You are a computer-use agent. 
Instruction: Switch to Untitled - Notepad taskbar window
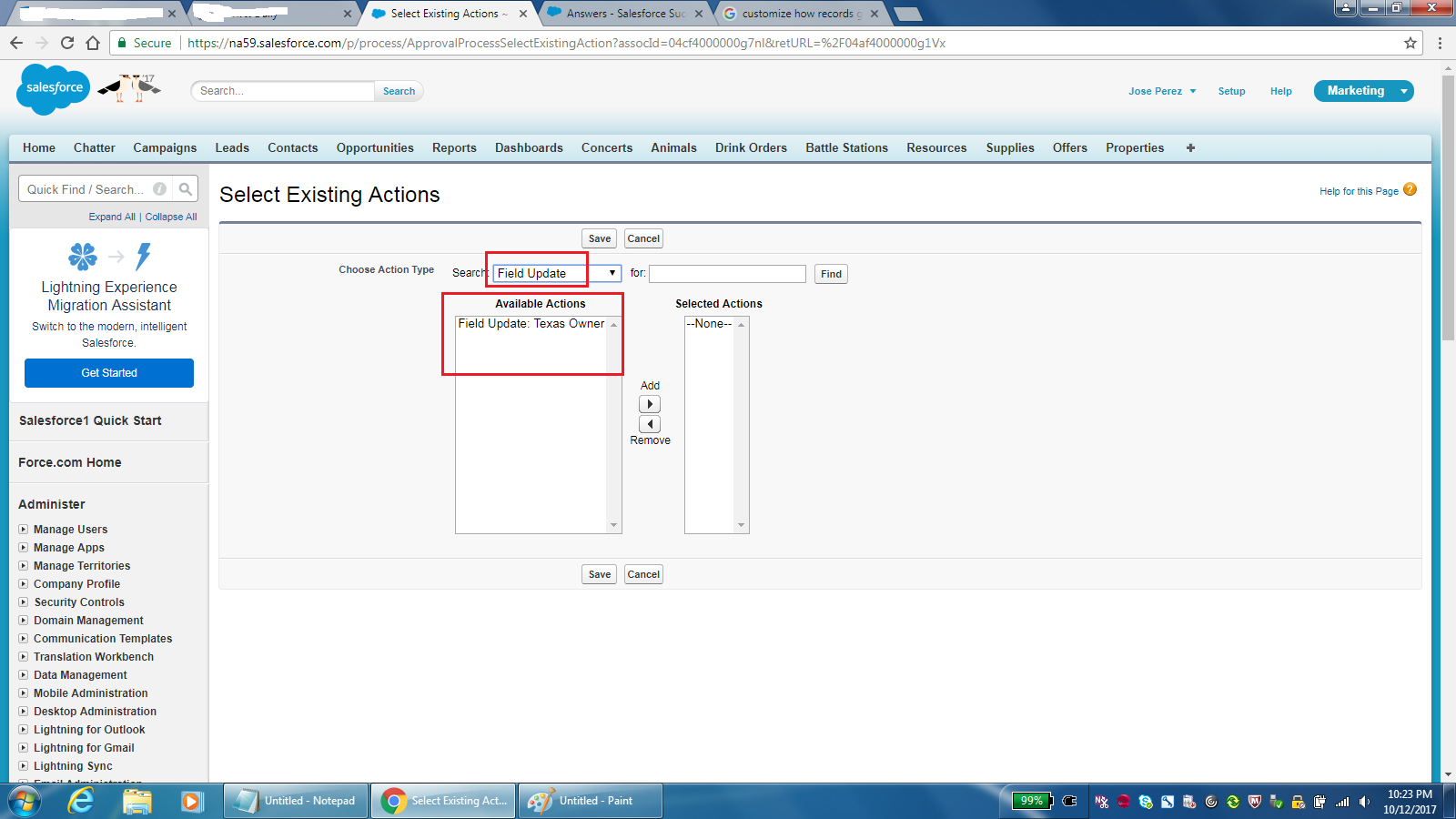click(296, 801)
